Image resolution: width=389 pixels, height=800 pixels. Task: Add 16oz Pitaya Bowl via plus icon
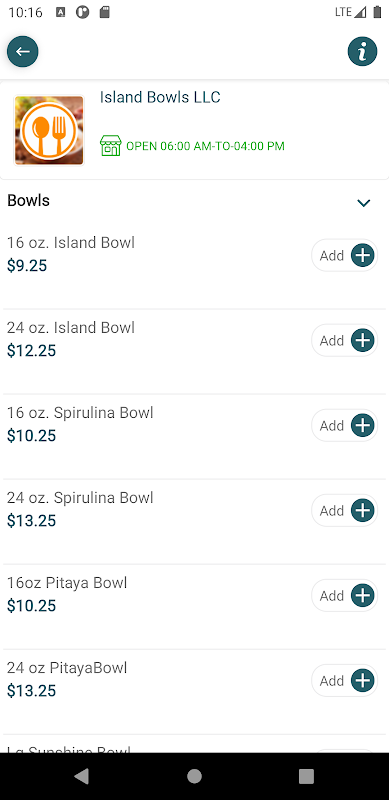click(363, 595)
